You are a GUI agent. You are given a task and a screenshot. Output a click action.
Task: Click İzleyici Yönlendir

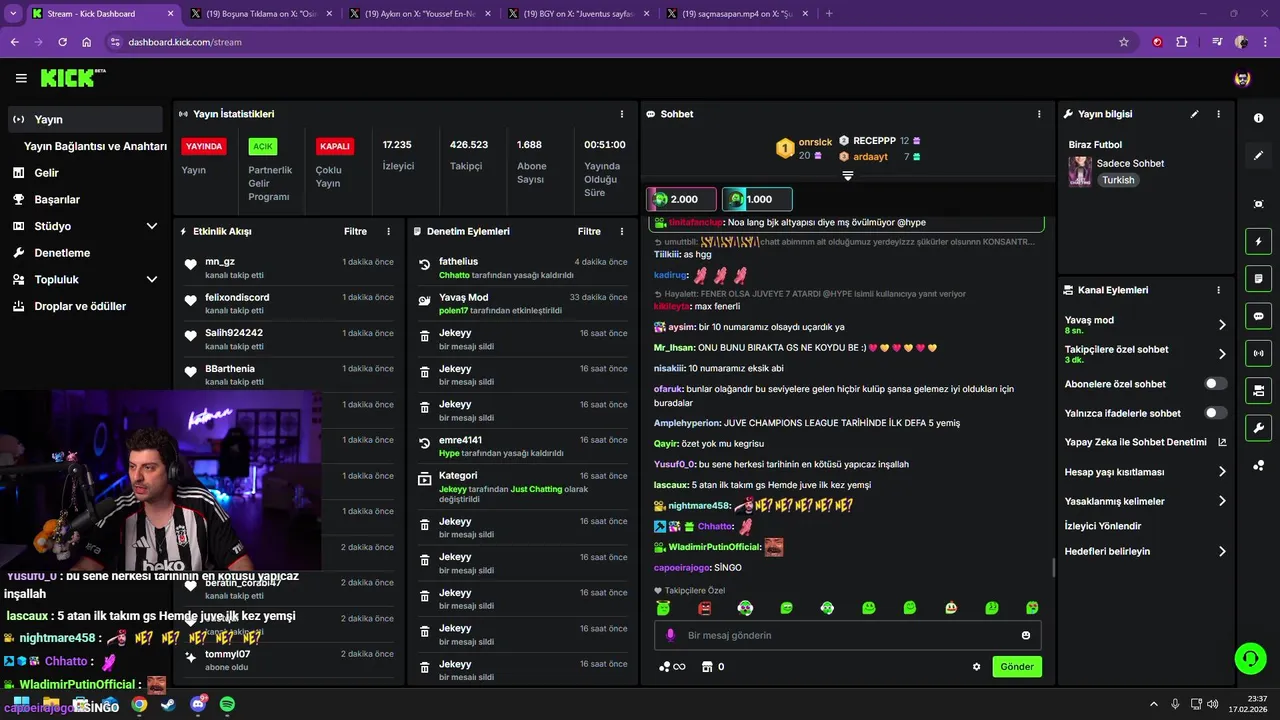click(x=1103, y=526)
